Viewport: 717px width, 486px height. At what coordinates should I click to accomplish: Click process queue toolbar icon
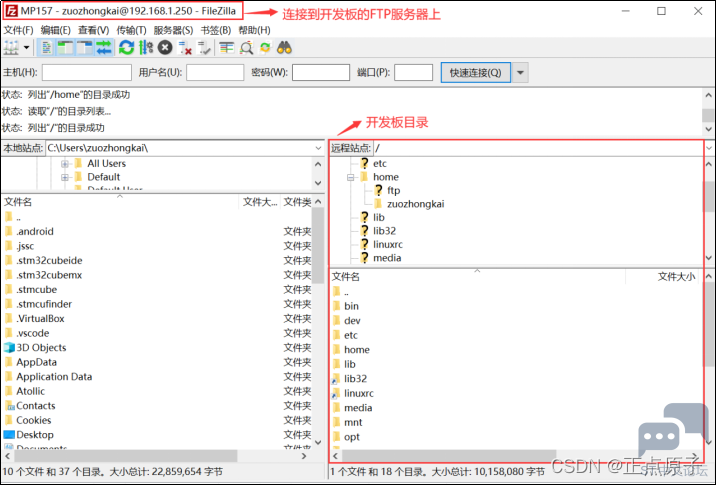[x=146, y=48]
